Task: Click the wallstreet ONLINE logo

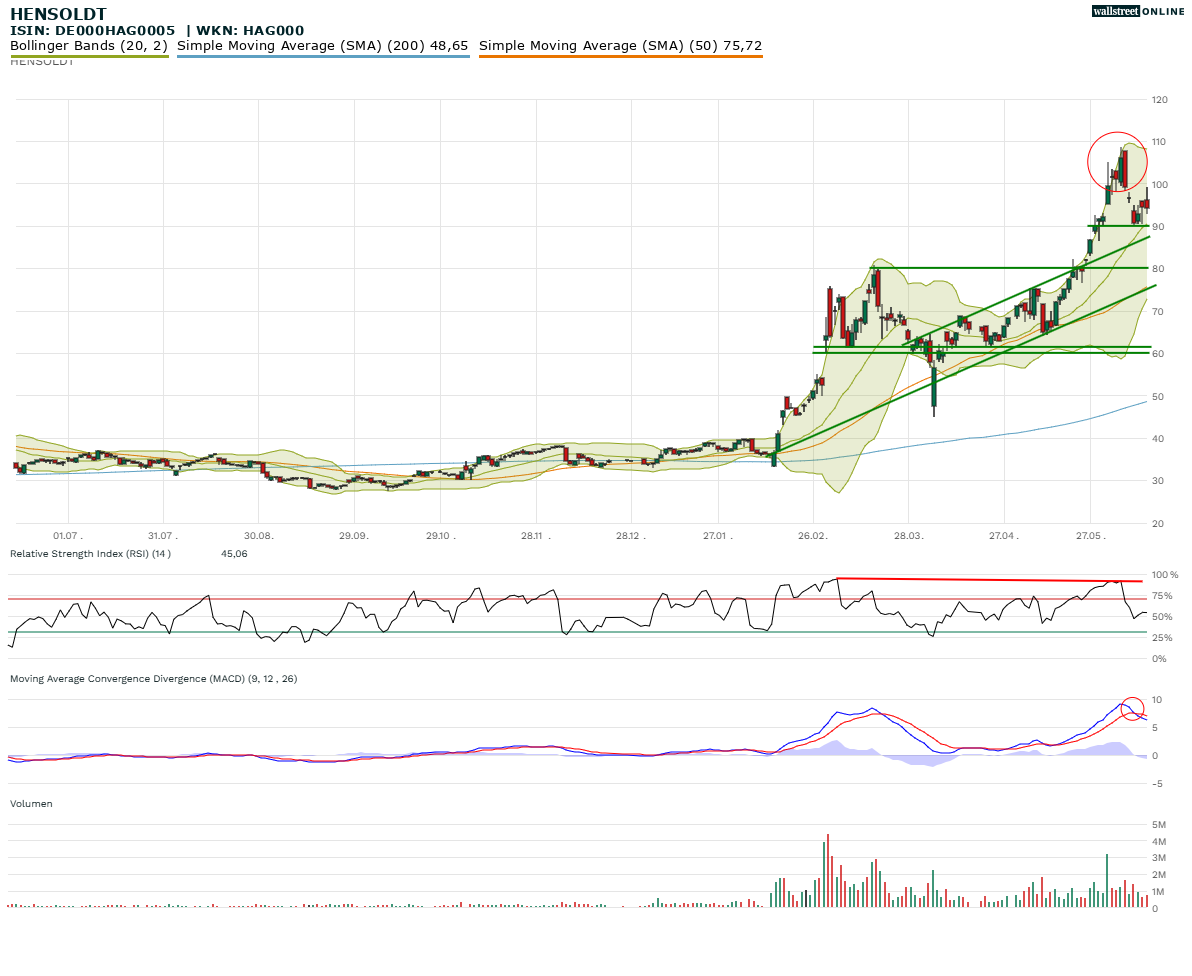Action: [x=1137, y=11]
